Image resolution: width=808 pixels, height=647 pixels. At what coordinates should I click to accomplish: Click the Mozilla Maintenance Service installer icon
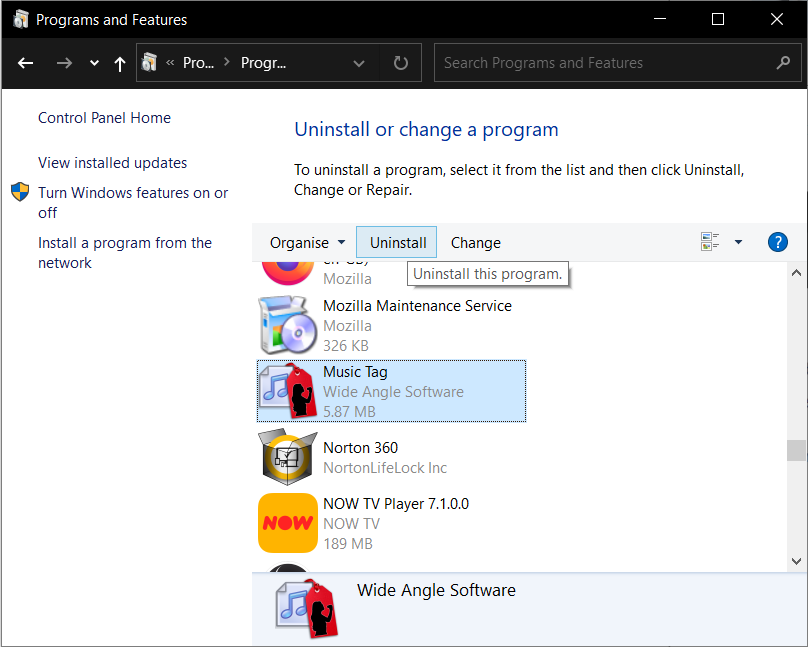[288, 325]
